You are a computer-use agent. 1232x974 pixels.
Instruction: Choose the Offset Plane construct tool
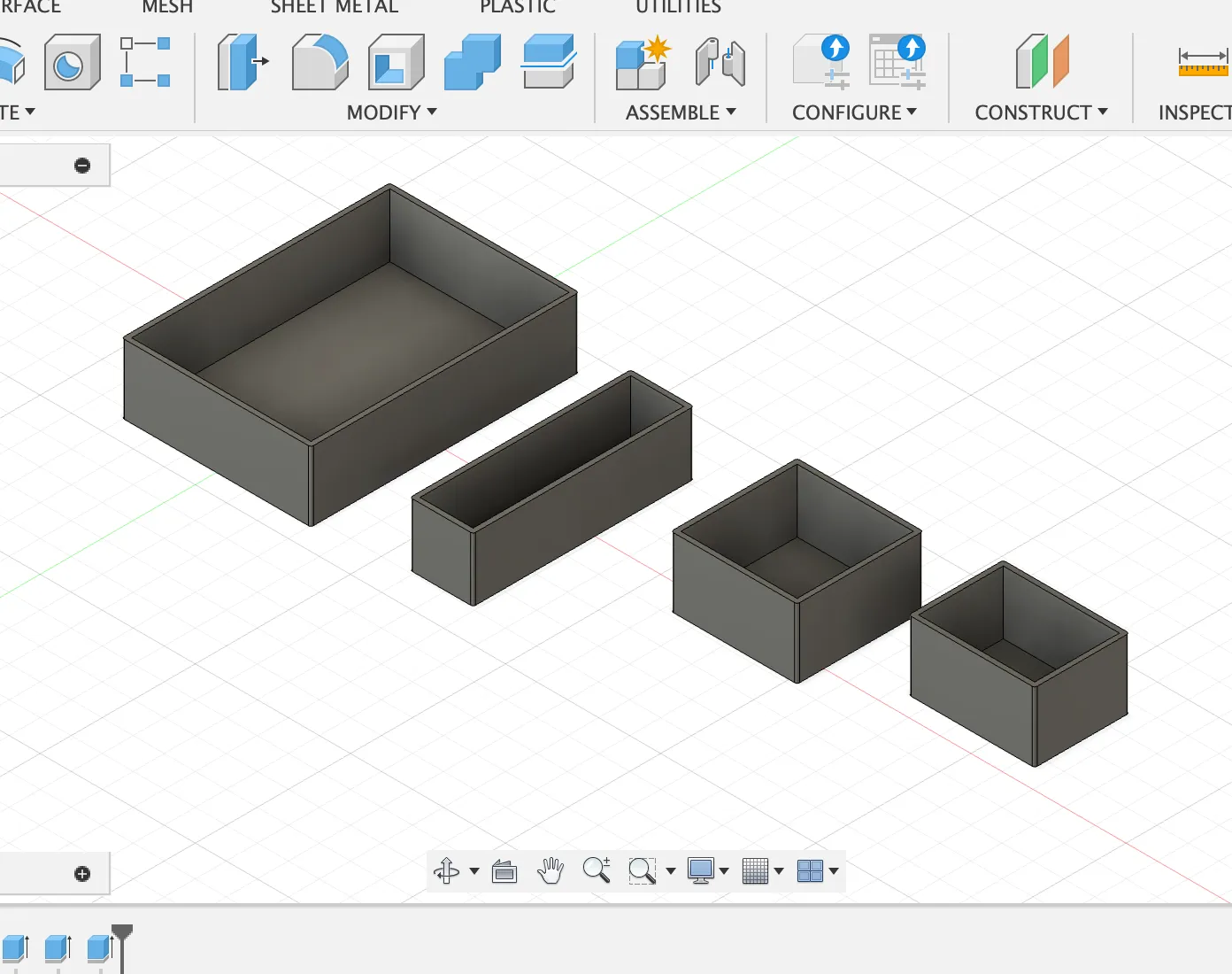(1042, 62)
